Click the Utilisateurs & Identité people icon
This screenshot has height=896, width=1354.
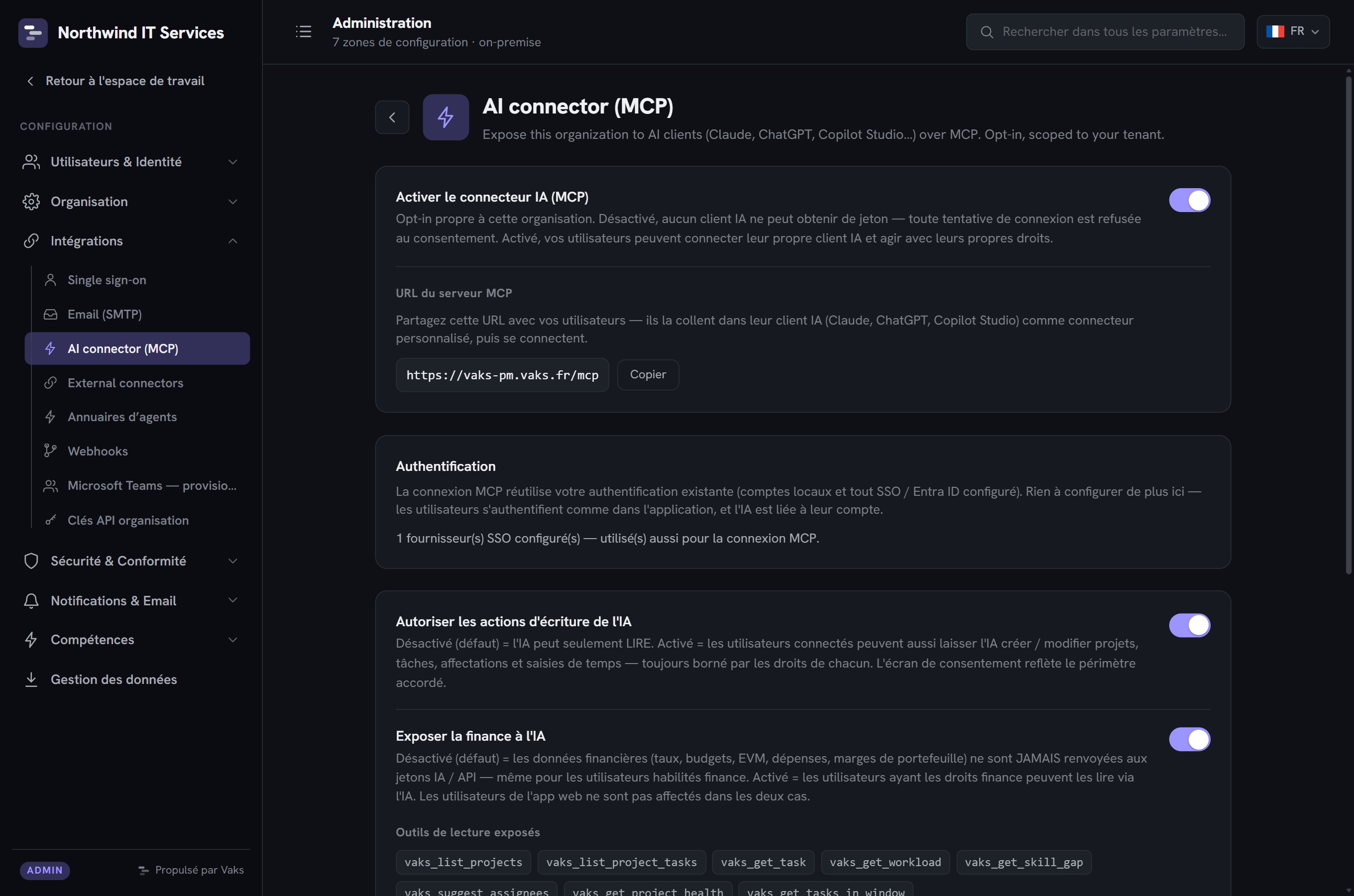coord(31,162)
